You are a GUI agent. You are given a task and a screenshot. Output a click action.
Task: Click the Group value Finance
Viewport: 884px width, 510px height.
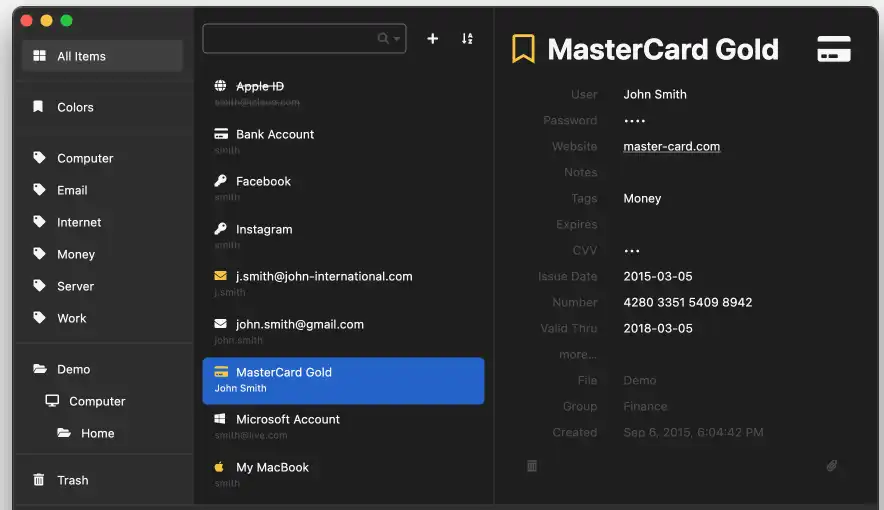click(x=645, y=406)
